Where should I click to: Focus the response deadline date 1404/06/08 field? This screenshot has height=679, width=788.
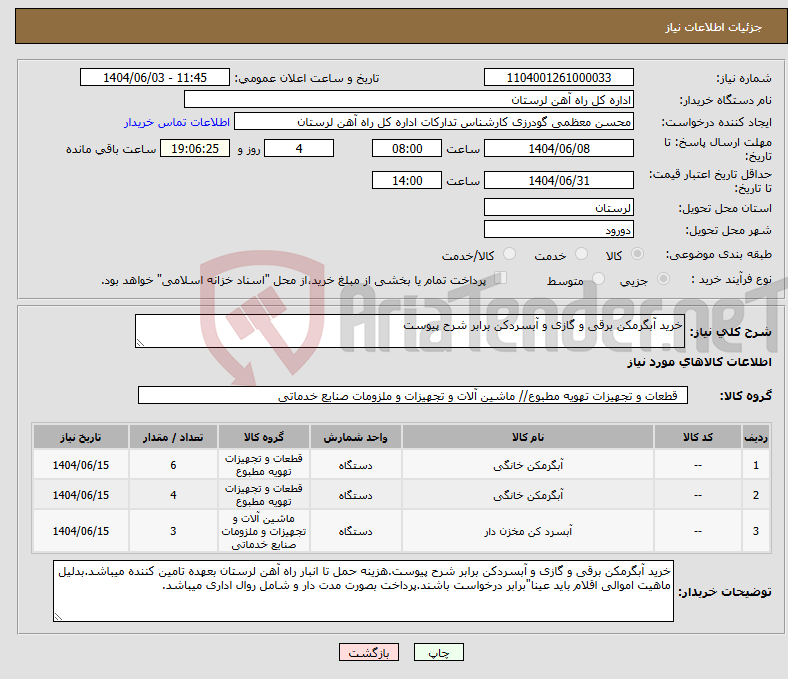tap(558, 148)
